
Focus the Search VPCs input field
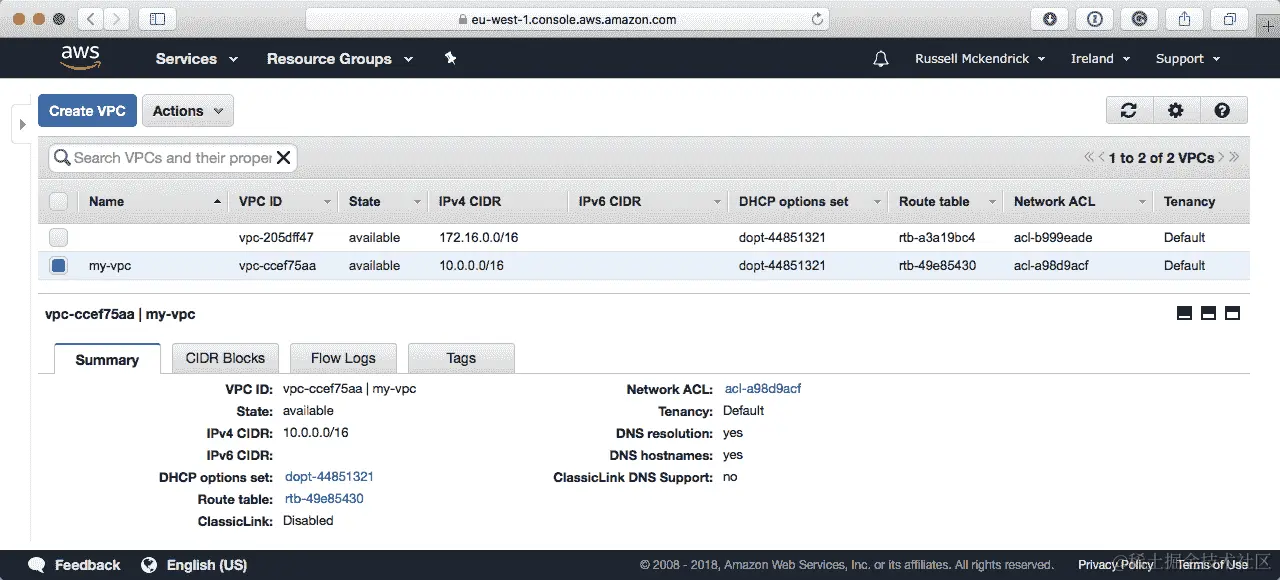(172, 158)
